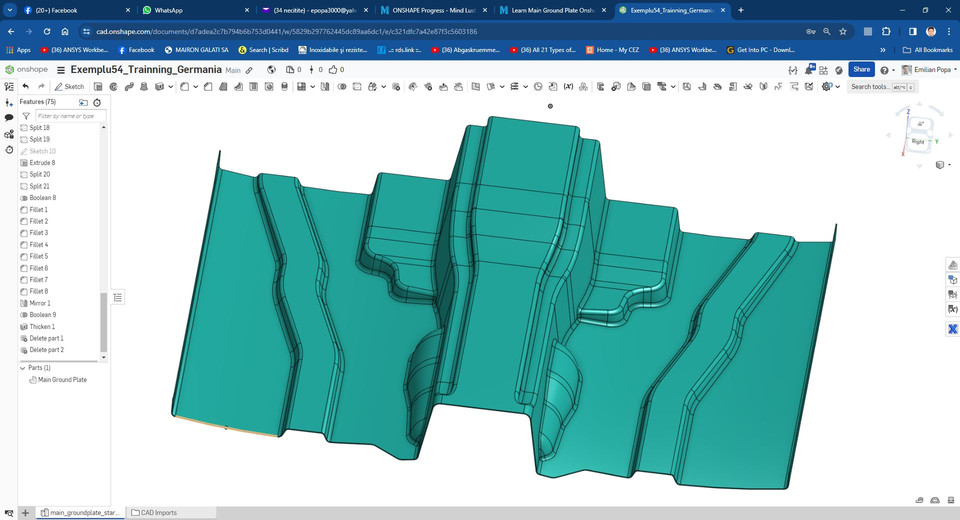960x520 pixels.
Task: Select the Mirror tool icon
Action: tap(325, 86)
